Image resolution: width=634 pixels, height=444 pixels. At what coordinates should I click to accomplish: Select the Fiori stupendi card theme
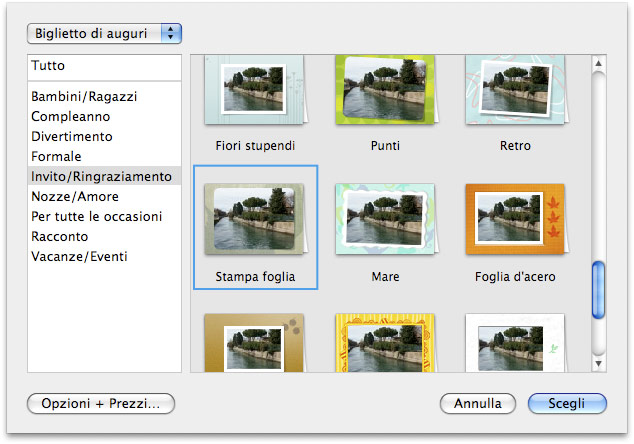pyautogui.click(x=256, y=90)
